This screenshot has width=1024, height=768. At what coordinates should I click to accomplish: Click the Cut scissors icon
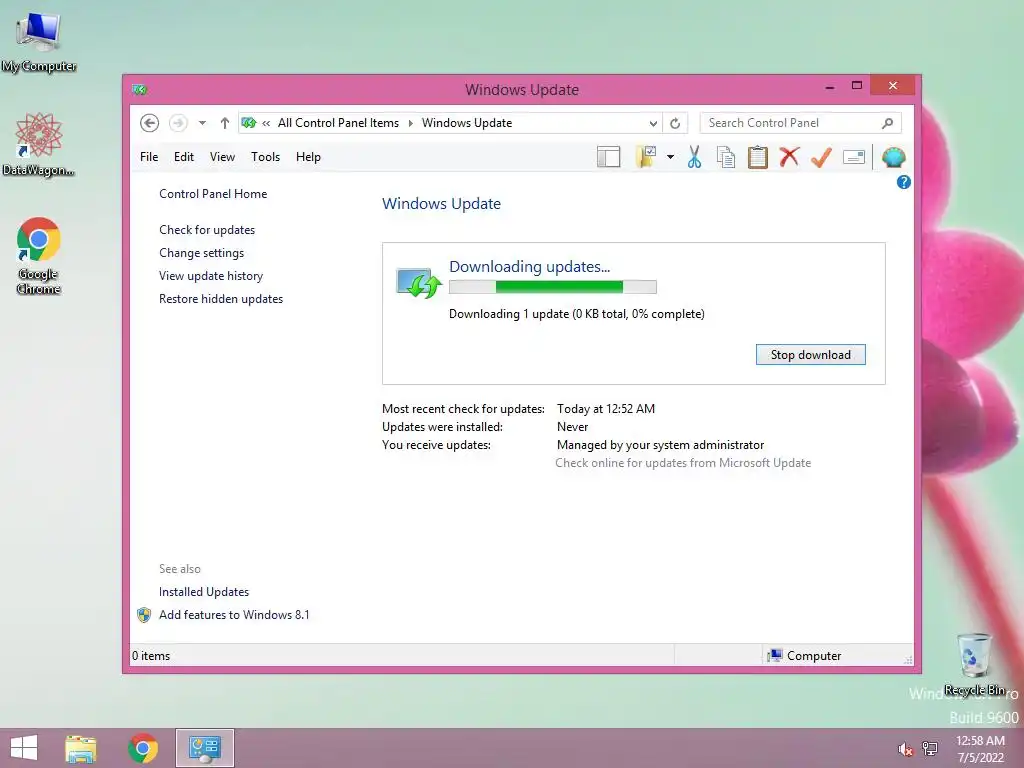[694, 157]
